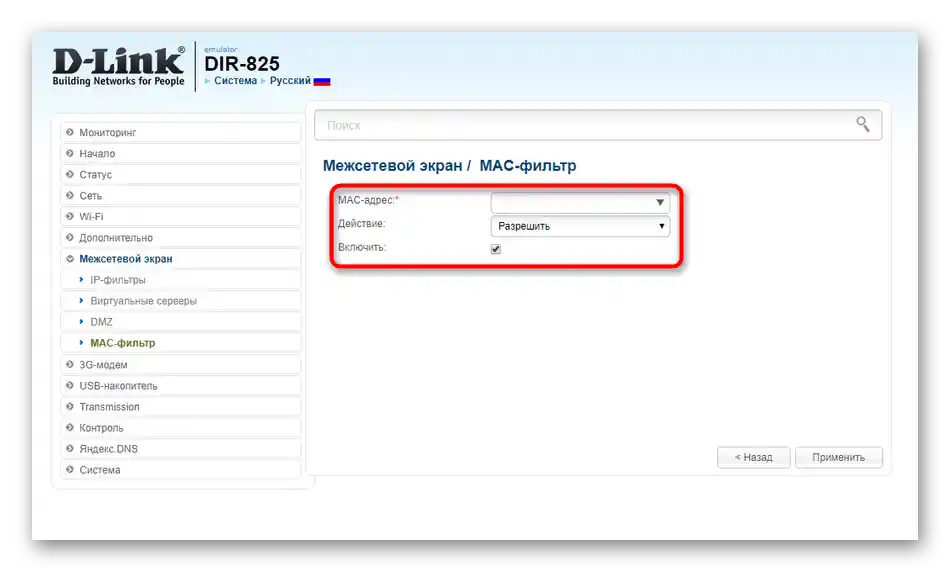Click the Russian flag language icon
Screen dimensions: 950x572
322,81
